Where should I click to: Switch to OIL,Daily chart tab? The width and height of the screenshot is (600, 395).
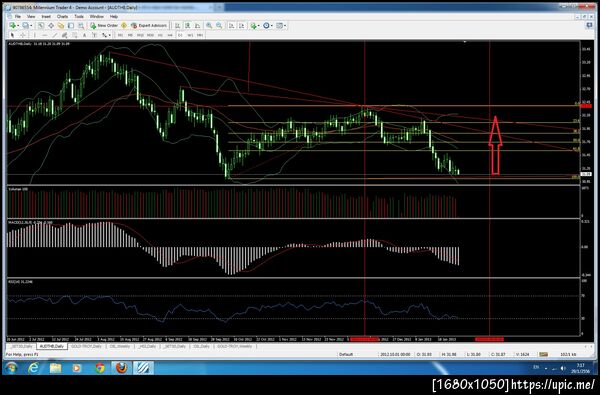(201, 346)
